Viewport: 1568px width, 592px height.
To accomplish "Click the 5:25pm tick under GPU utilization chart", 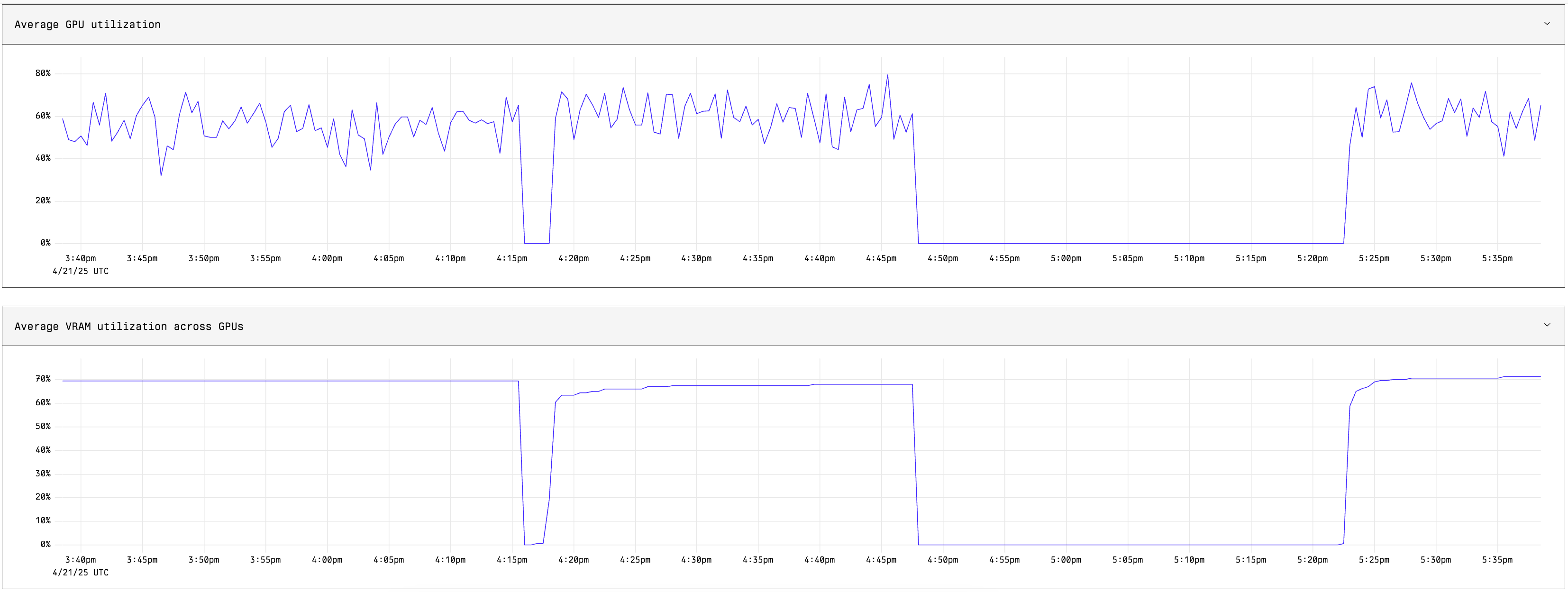I will pos(1374,258).
